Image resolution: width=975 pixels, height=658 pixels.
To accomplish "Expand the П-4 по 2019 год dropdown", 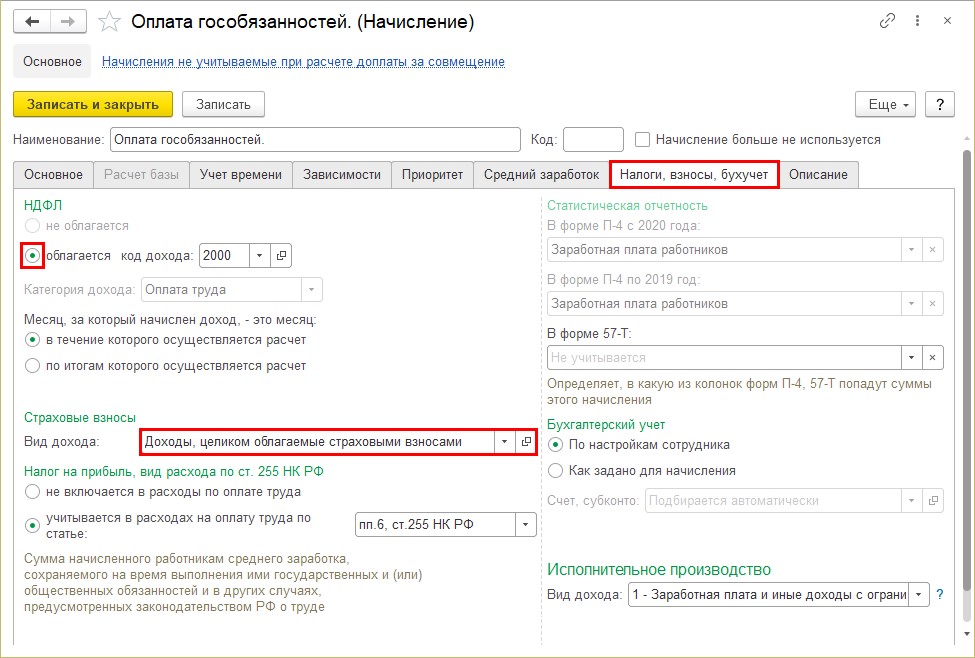I will click(x=911, y=304).
